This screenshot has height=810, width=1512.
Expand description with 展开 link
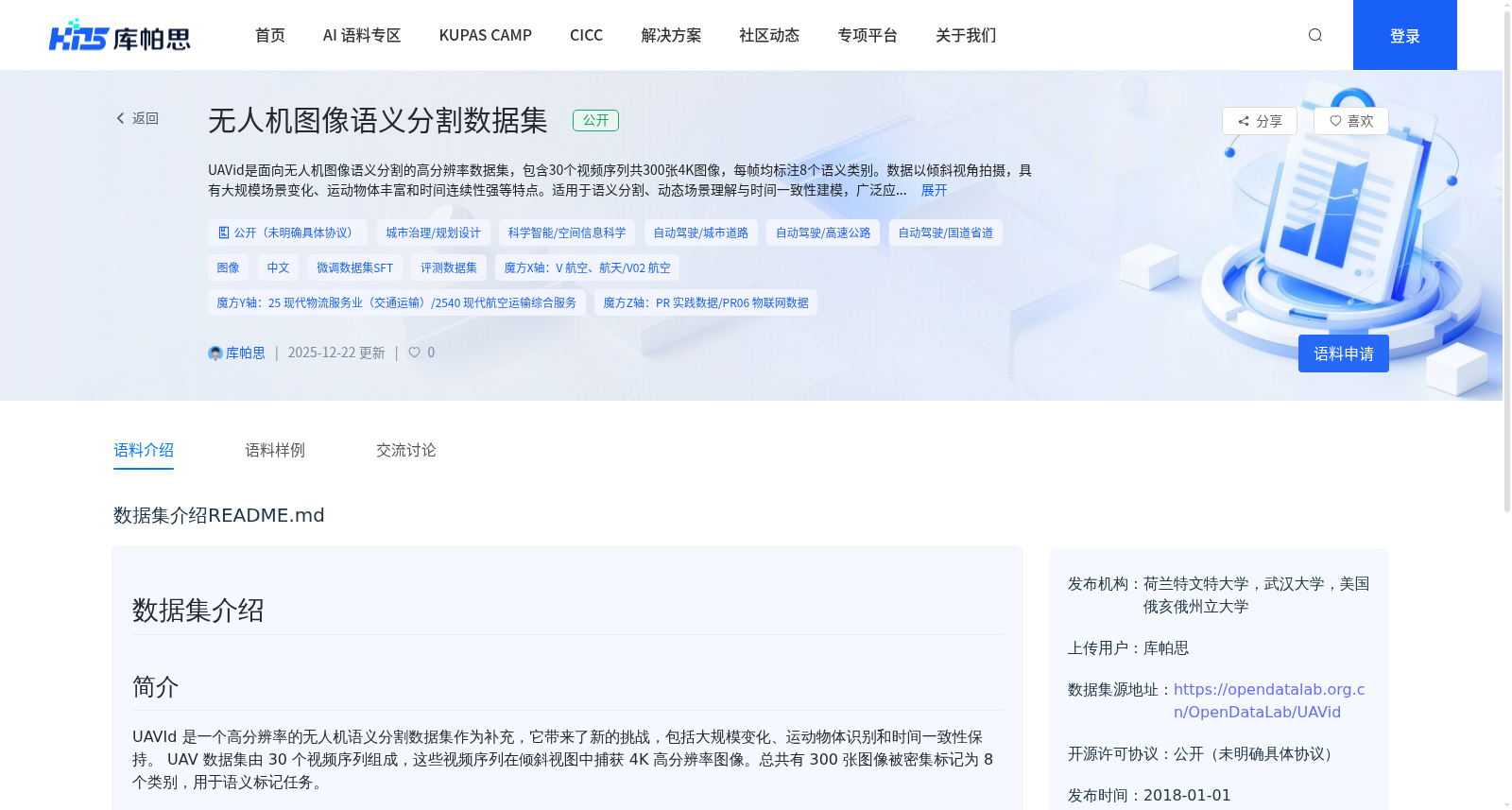tap(934, 190)
